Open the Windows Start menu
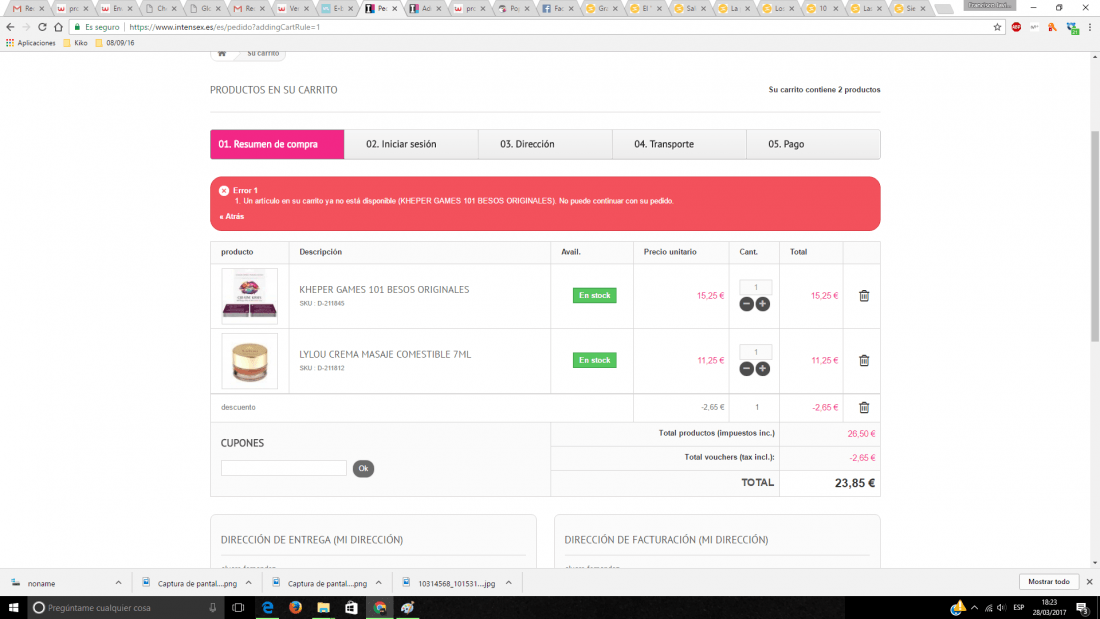 13,608
